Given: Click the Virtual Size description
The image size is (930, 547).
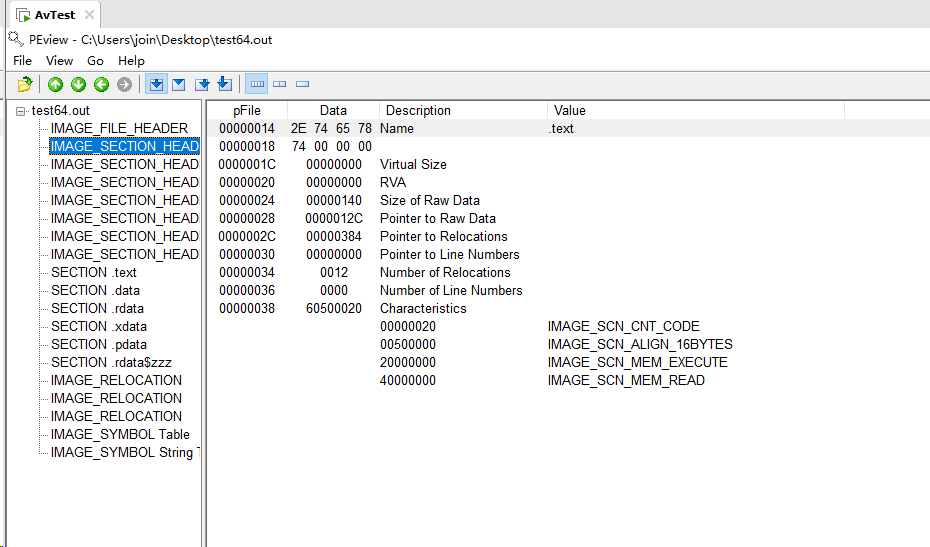Looking at the screenshot, I should (x=413, y=164).
